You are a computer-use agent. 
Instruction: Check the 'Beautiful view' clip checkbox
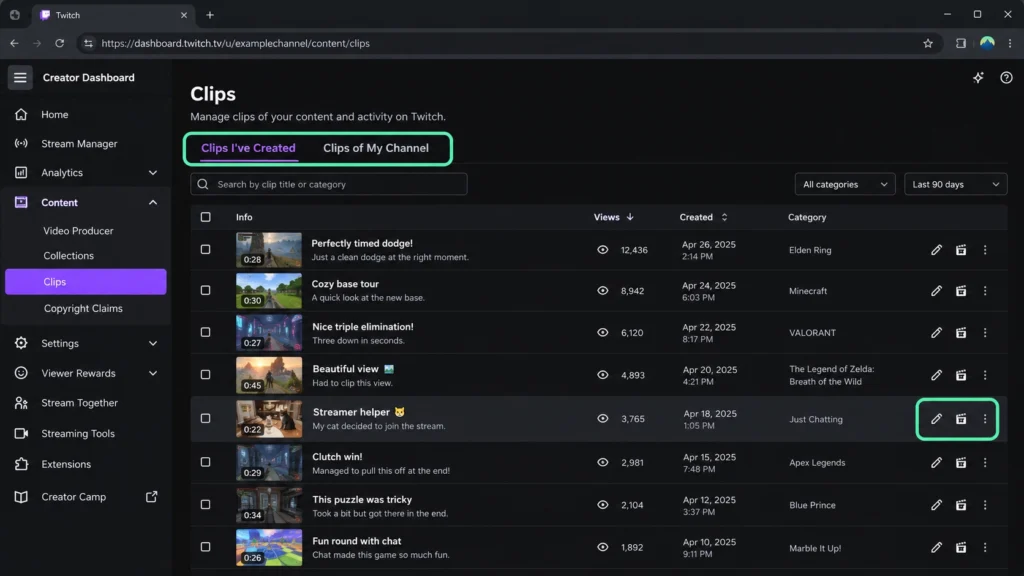click(205, 375)
